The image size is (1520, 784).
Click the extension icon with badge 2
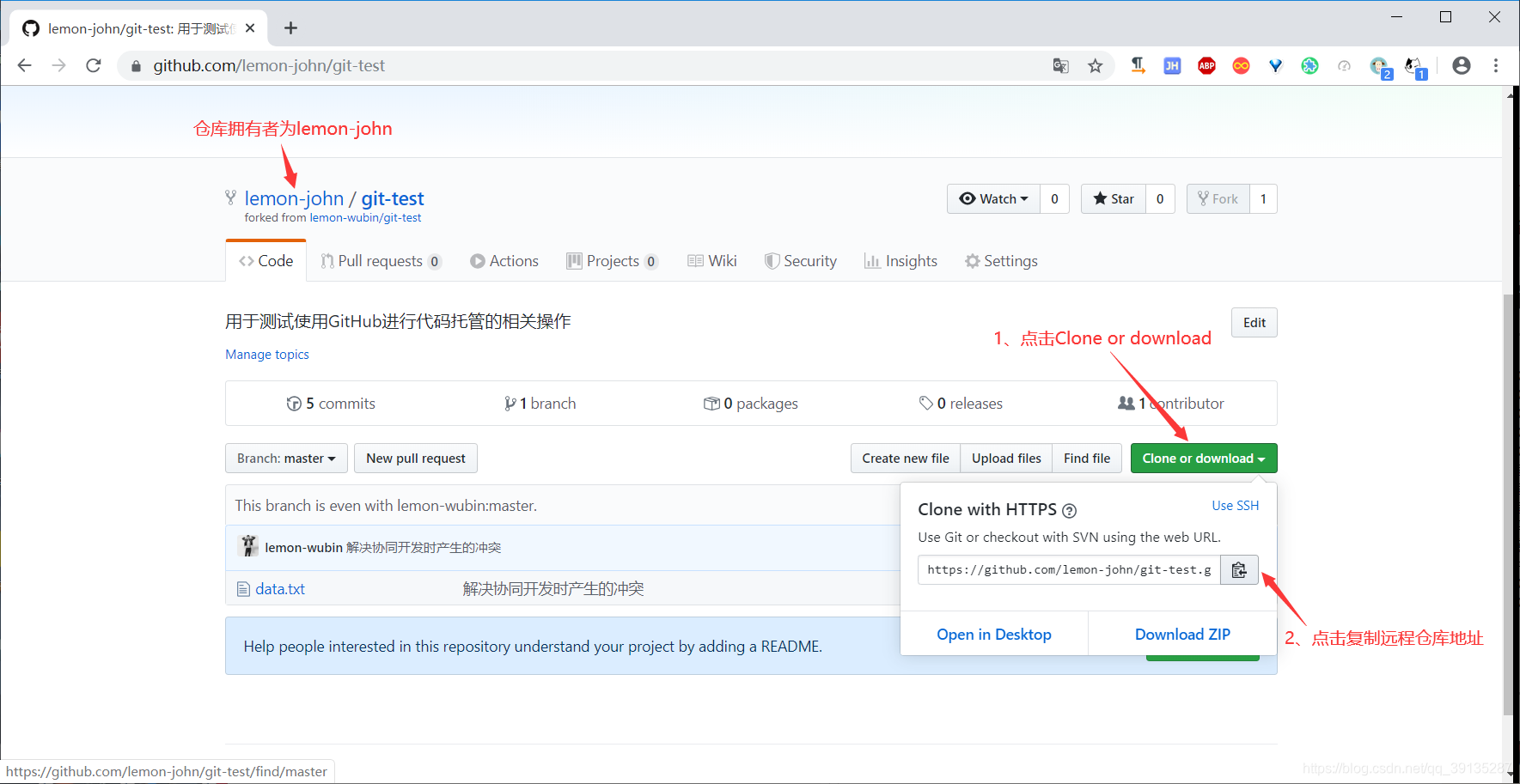[x=1380, y=67]
